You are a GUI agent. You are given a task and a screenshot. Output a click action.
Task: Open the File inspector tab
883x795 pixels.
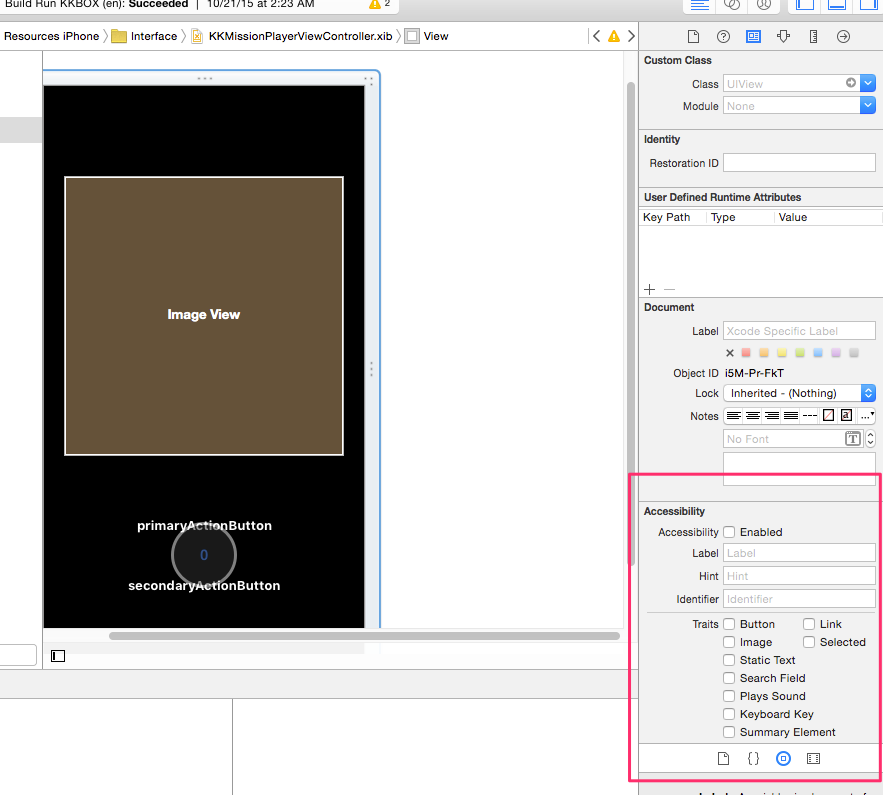coord(692,36)
